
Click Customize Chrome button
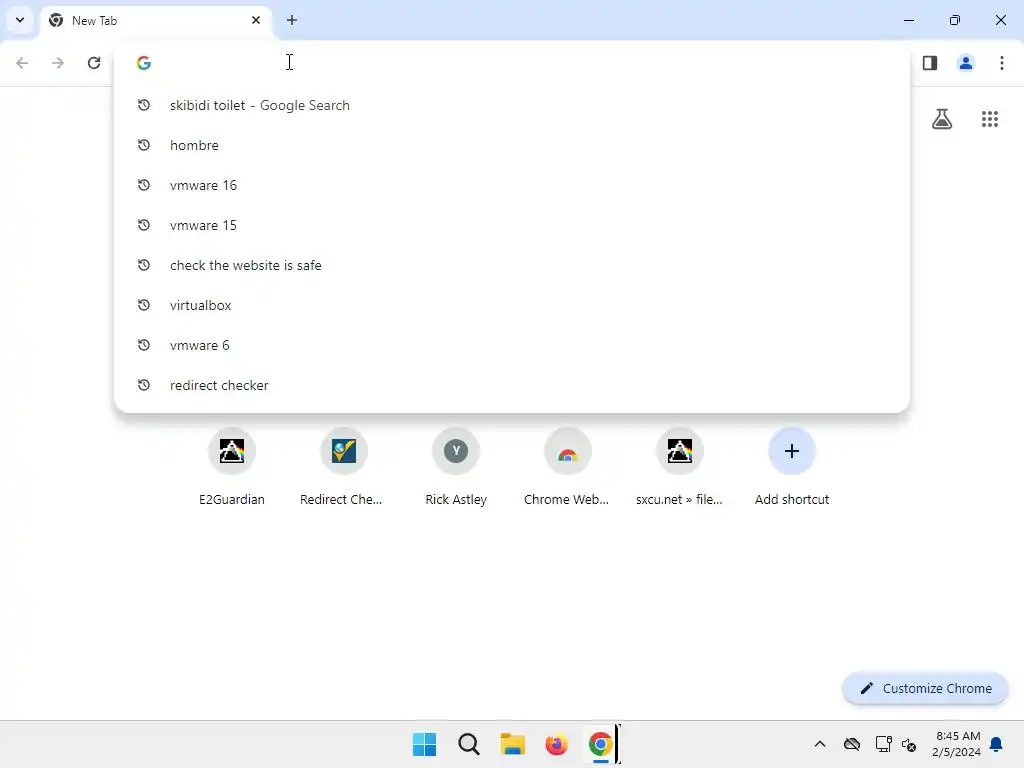coord(925,688)
